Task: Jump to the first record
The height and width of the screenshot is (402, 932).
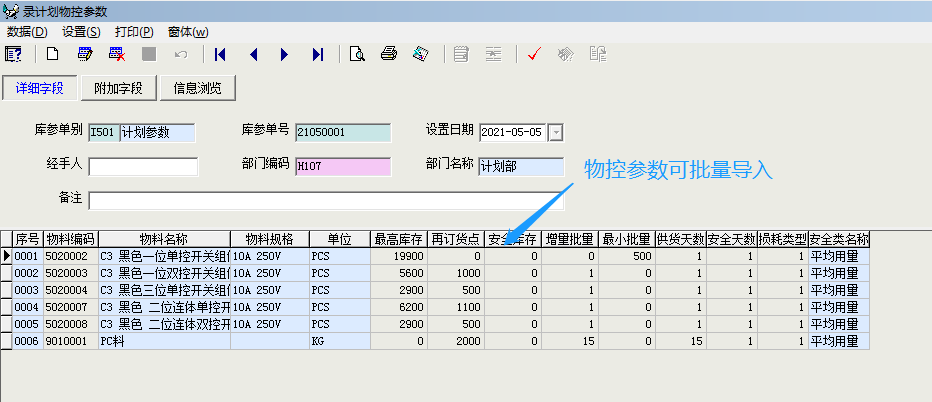Action: (x=220, y=54)
